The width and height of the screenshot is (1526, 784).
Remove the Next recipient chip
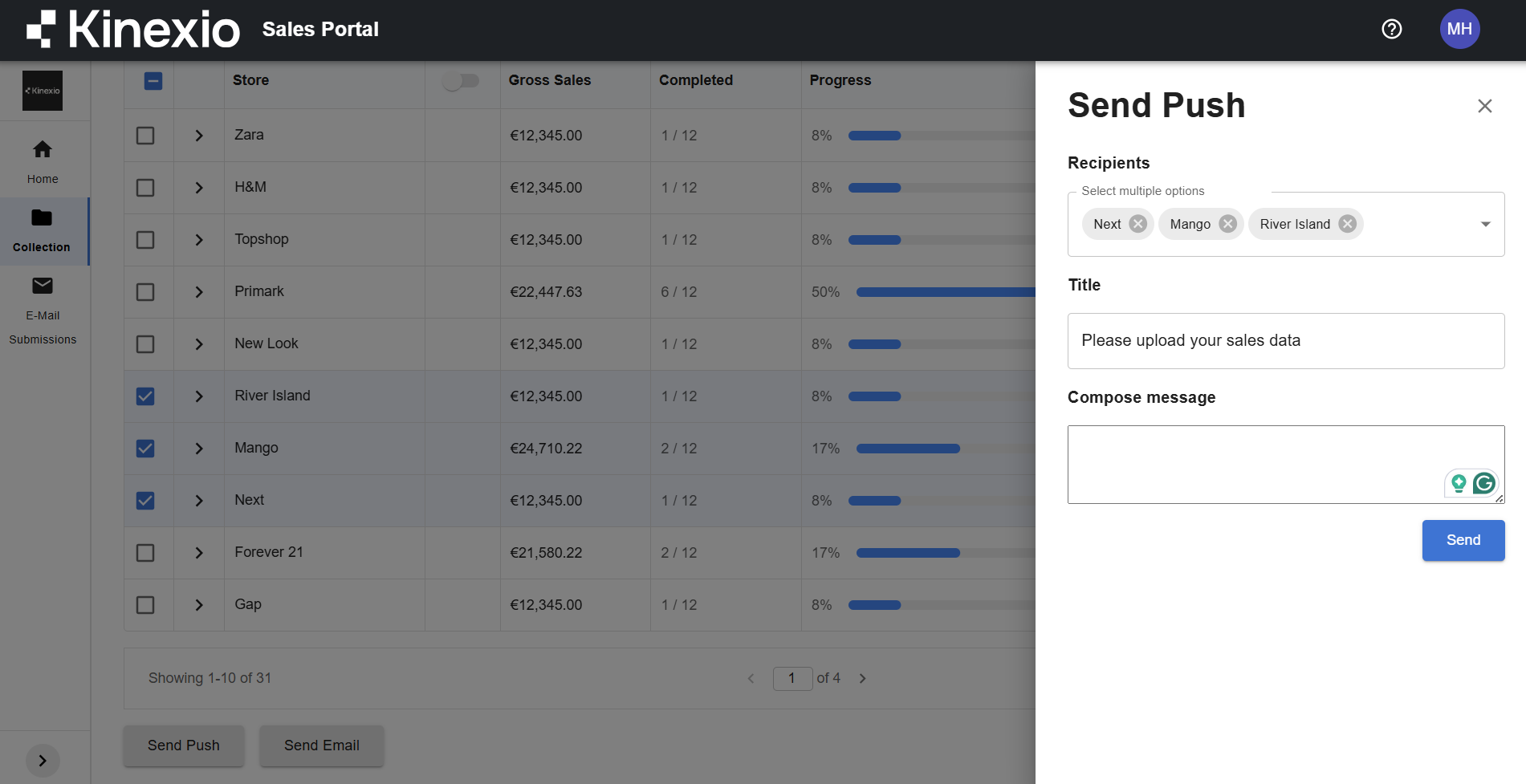point(1137,224)
